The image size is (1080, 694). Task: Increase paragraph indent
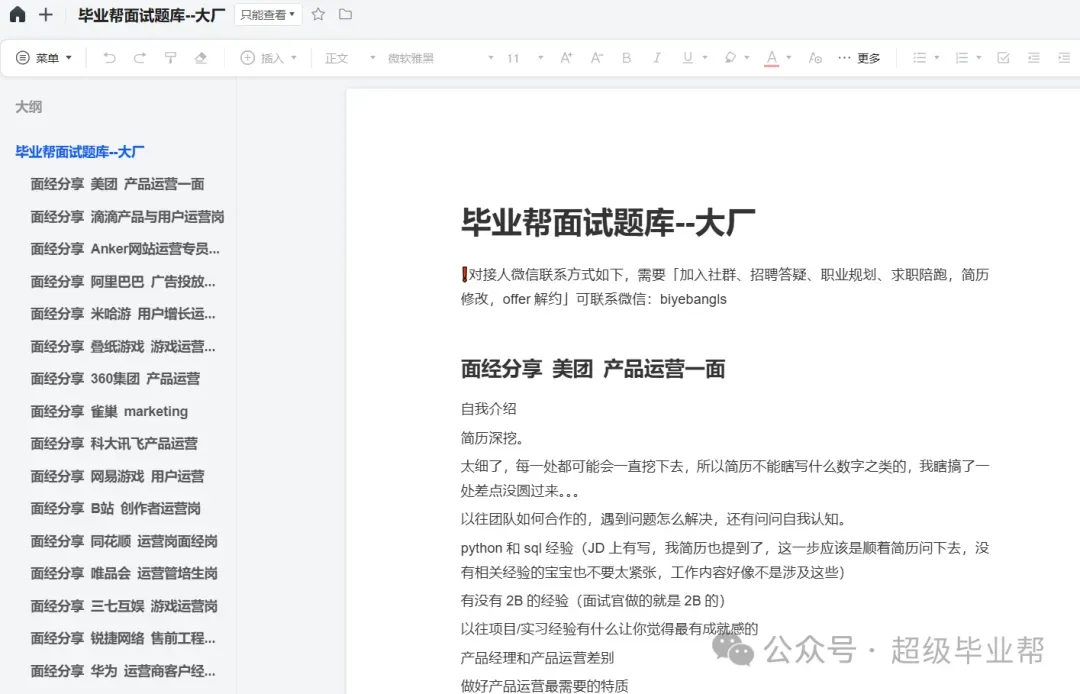tap(1064, 58)
